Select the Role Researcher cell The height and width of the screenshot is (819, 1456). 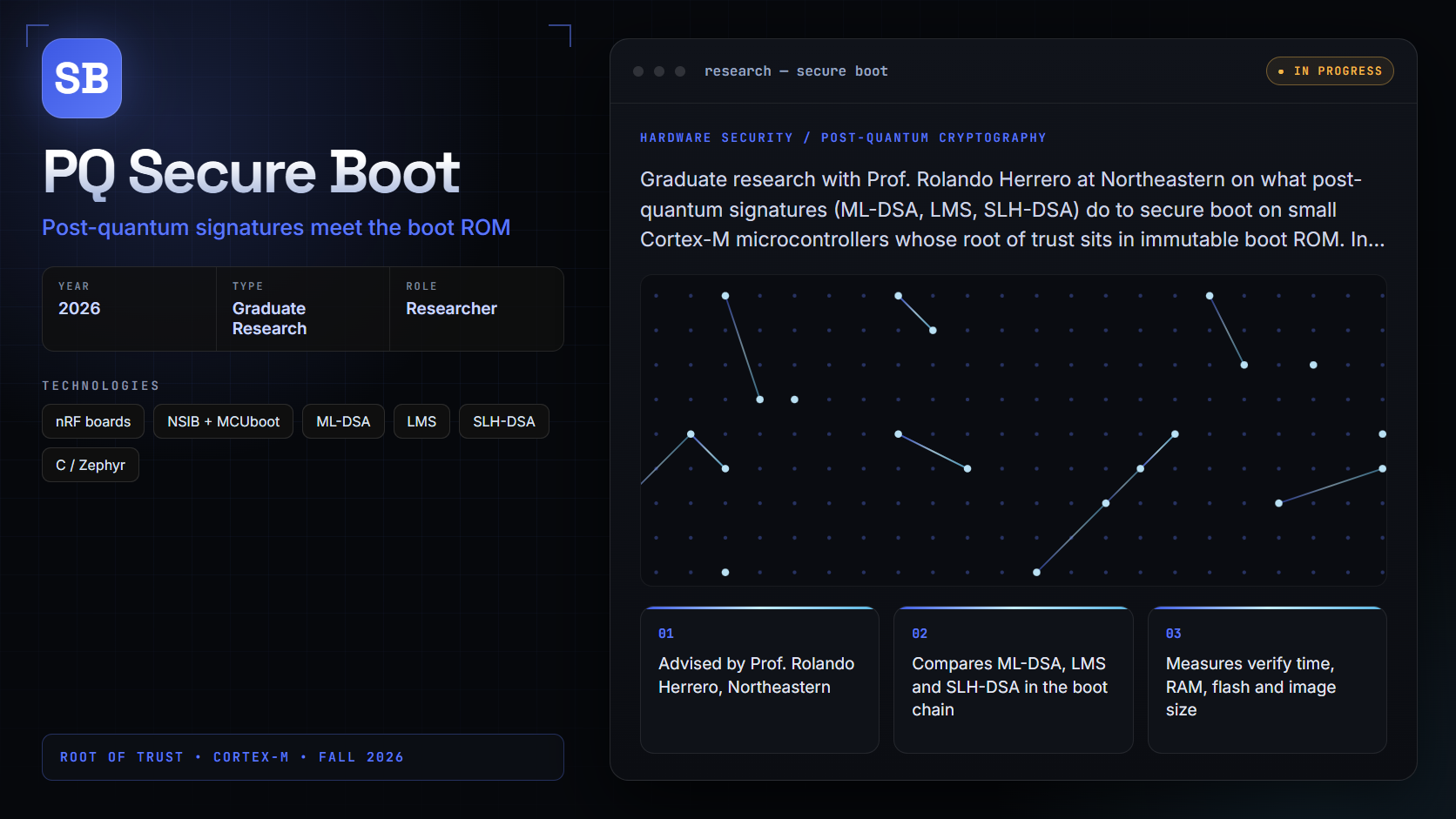click(x=476, y=309)
